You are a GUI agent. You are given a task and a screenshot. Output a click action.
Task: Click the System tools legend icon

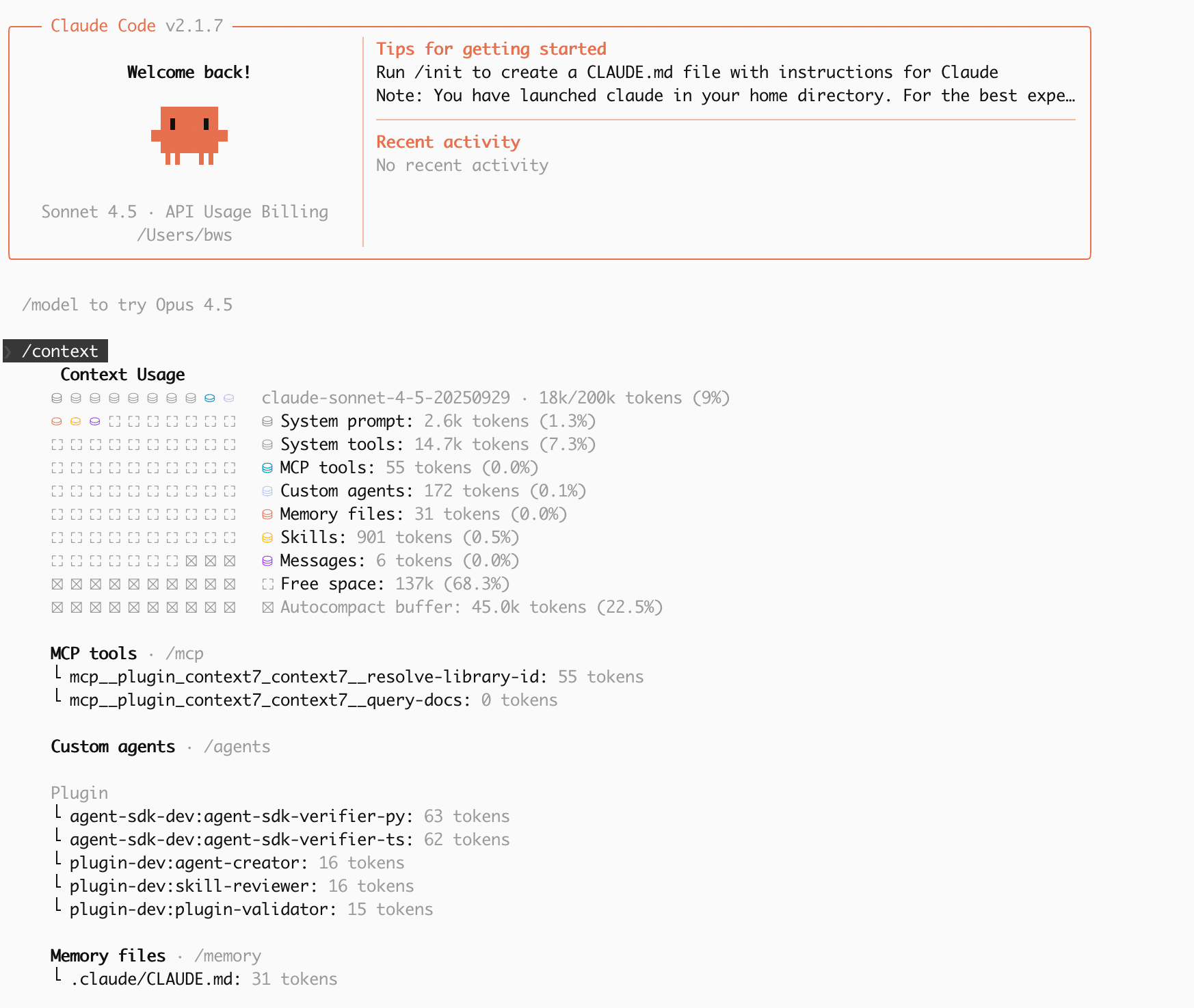pyautogui.click(x=267, y=445)
